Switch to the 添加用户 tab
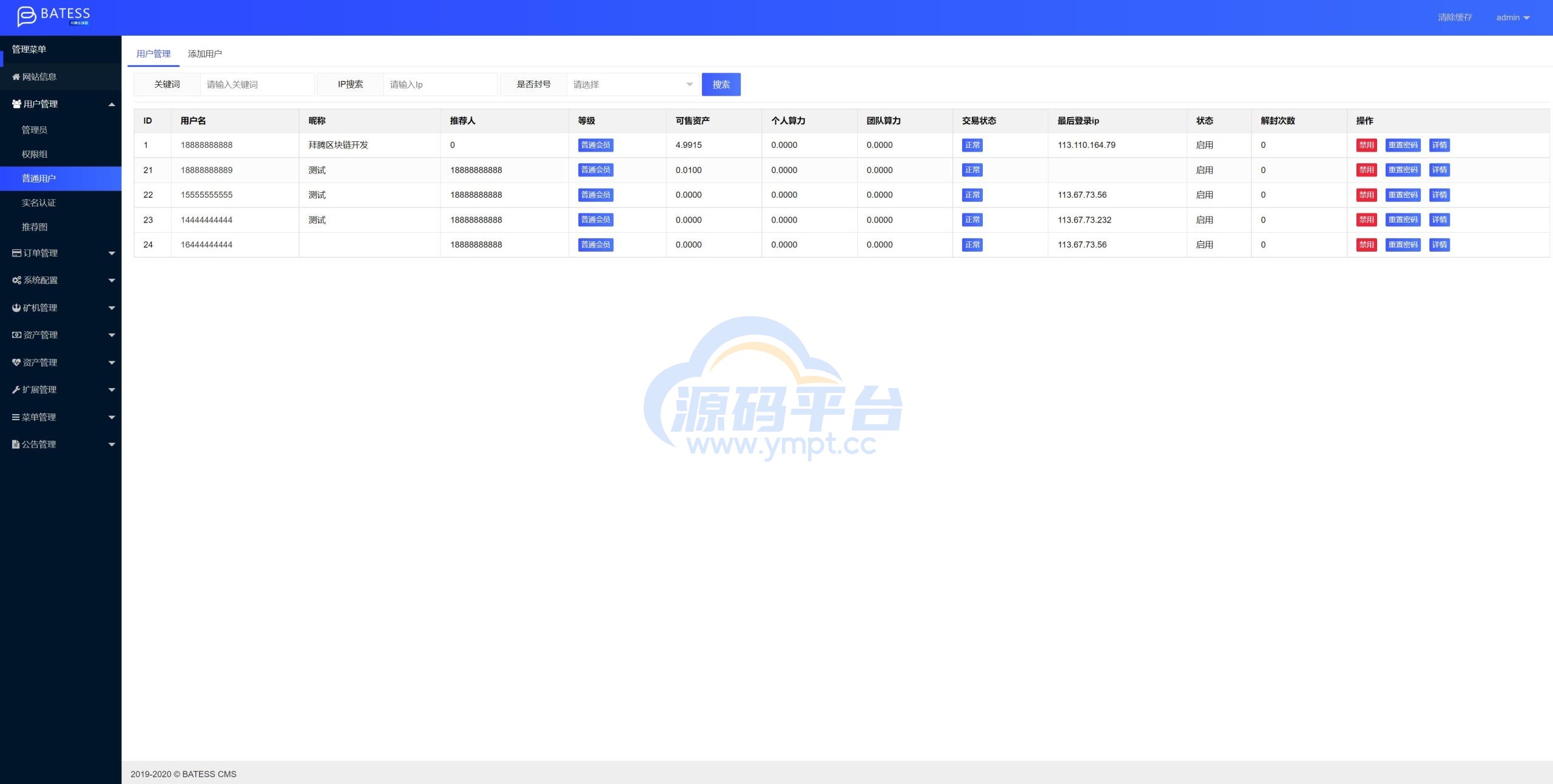 click(204, 54)
